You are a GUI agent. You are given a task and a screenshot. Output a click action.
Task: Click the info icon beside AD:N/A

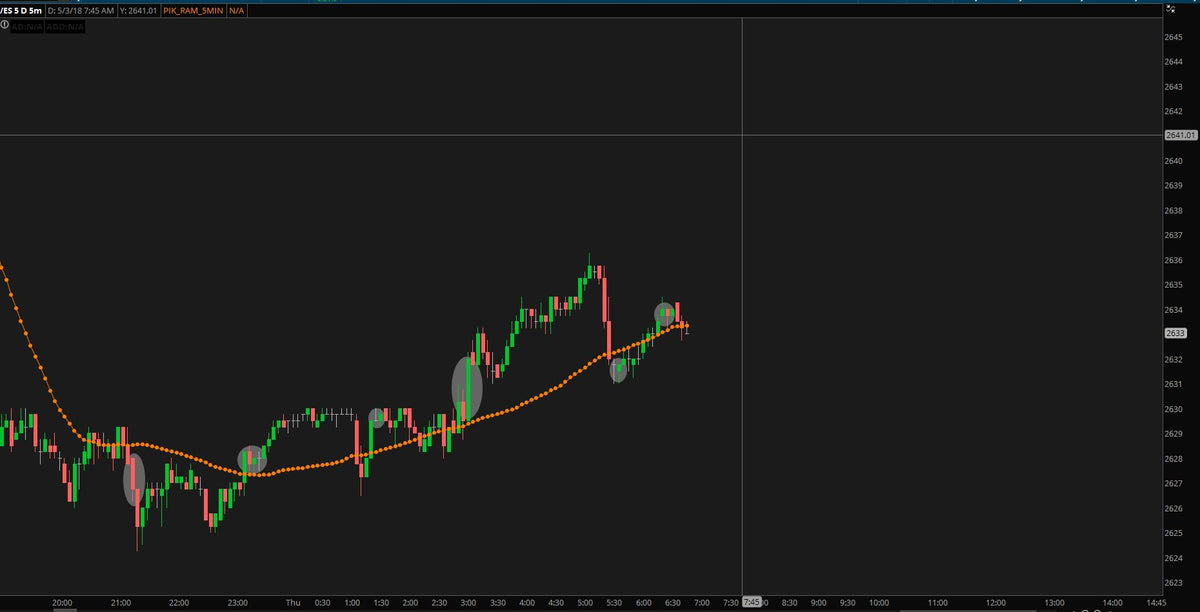pos(5,26)
